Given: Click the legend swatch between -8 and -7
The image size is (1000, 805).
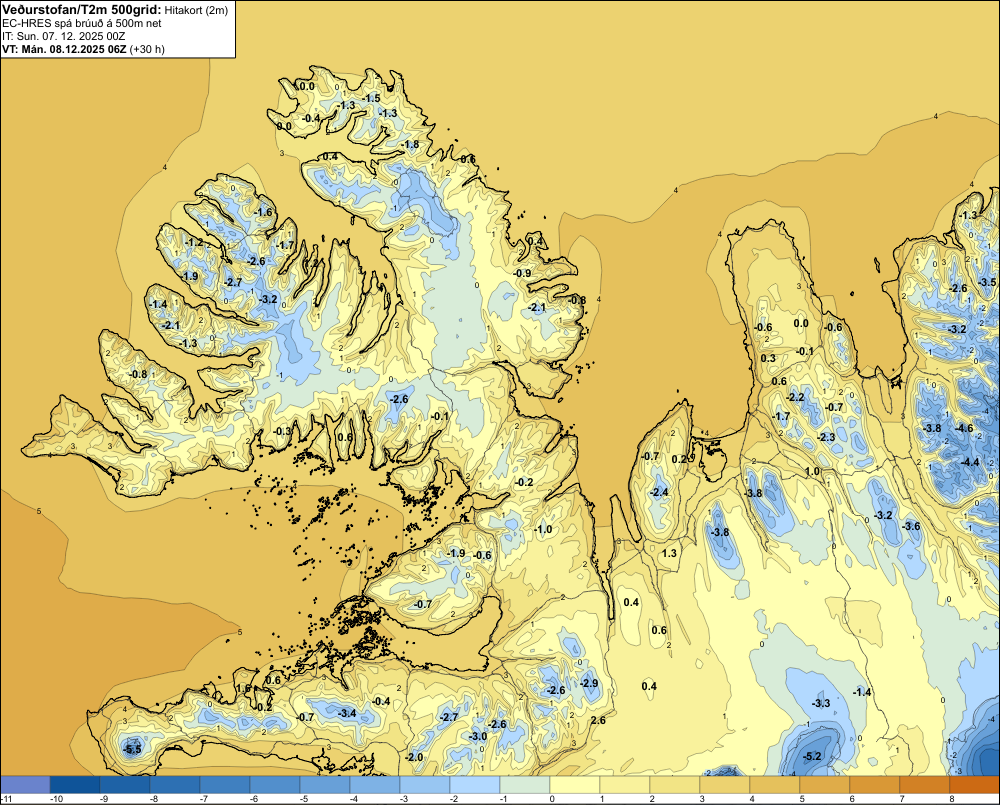Looking at the screenshot, I should coord(175,784).
